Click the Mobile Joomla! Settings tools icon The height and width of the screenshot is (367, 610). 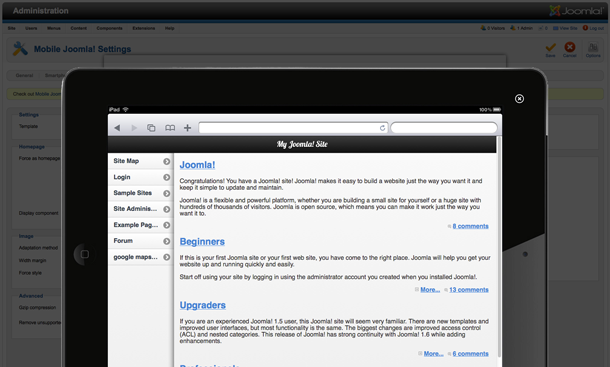tap(20, 49)
